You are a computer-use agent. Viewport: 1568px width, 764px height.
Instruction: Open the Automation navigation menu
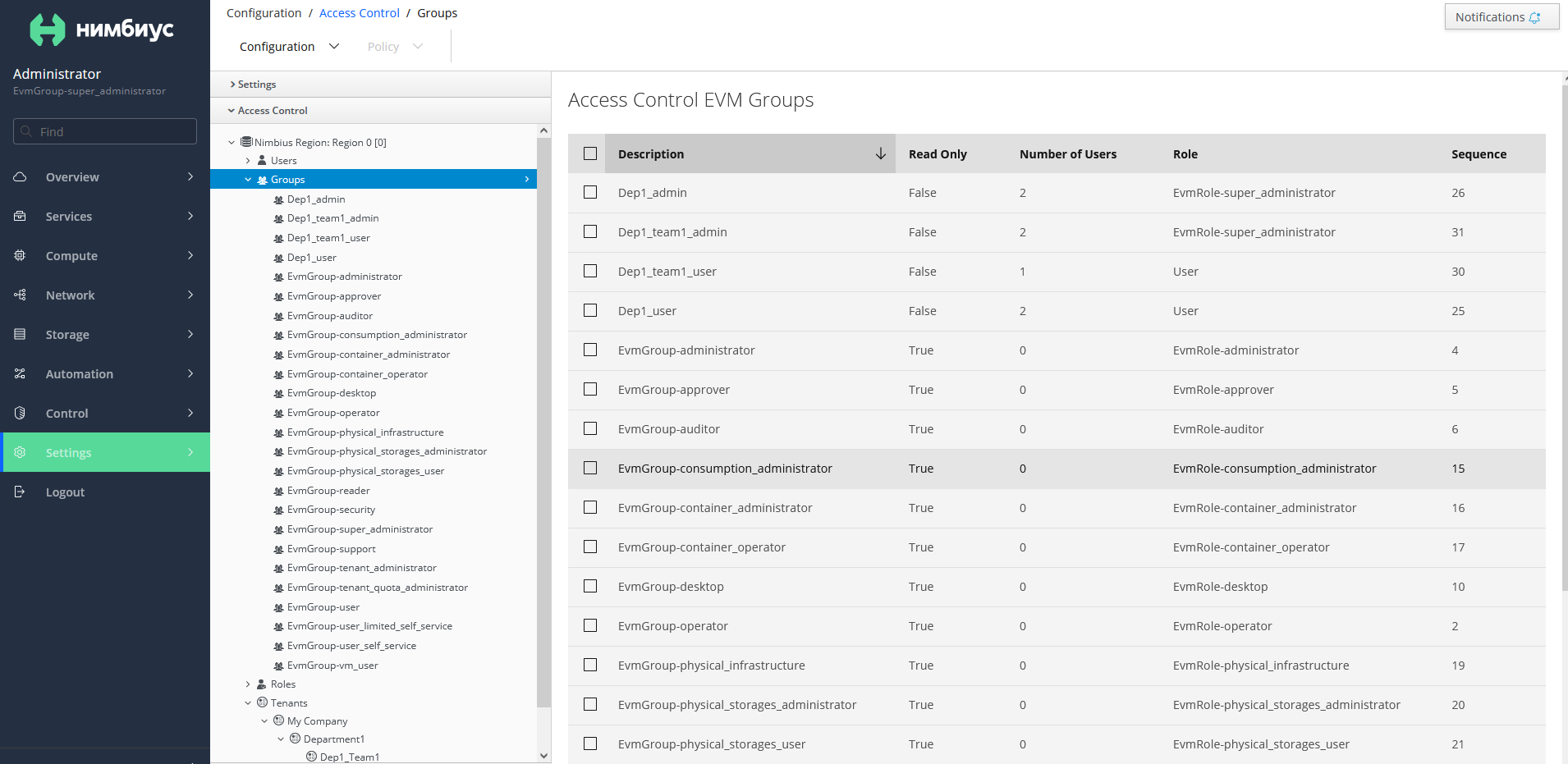click(105, 373)
